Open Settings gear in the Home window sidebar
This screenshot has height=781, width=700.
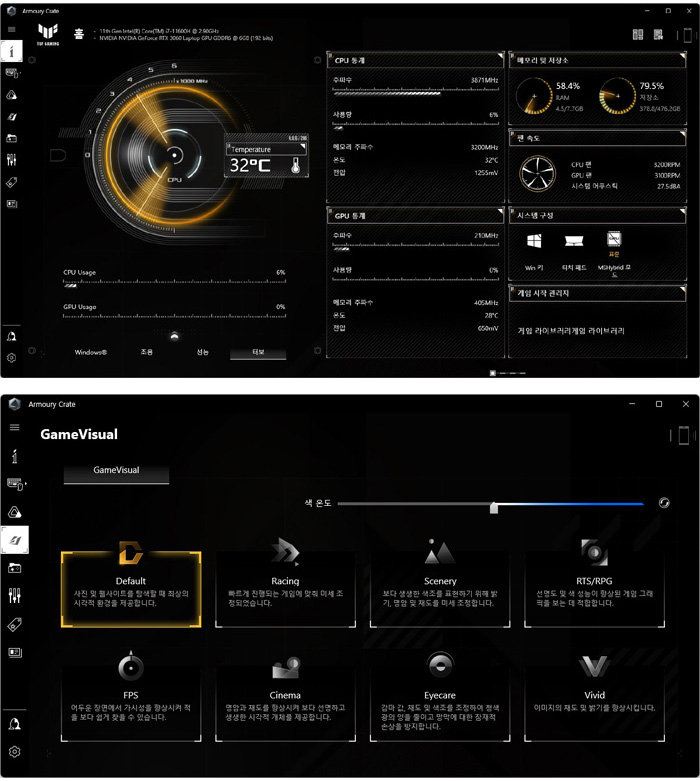(x=11, y=358)
